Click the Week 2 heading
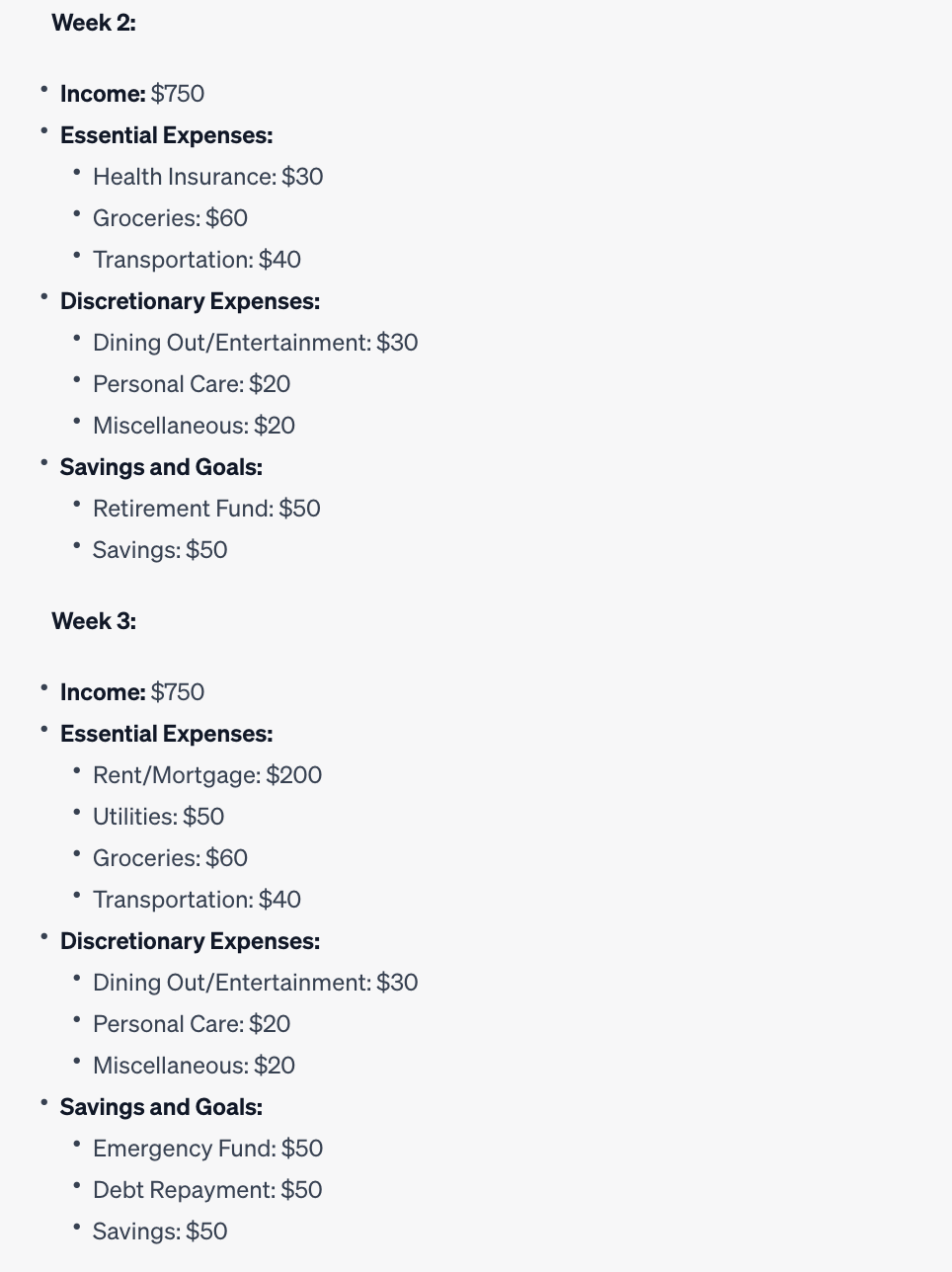This screenshot has width=952, height=1272. (x=94, y=23)
